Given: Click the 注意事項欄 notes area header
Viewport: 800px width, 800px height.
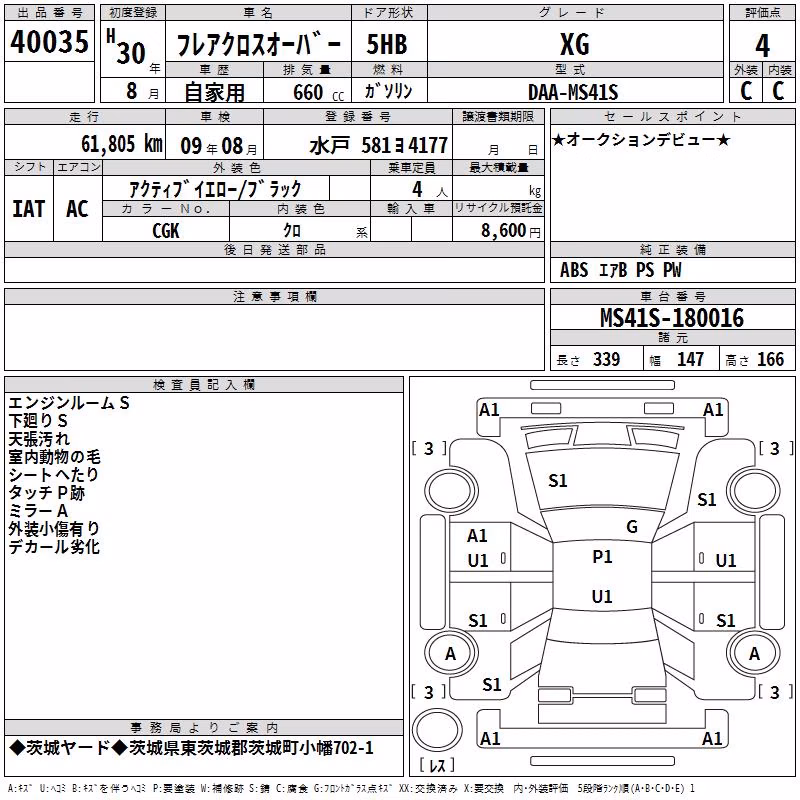Looking at the screenshot, I should pyautogui.click(x=274, y=296).
